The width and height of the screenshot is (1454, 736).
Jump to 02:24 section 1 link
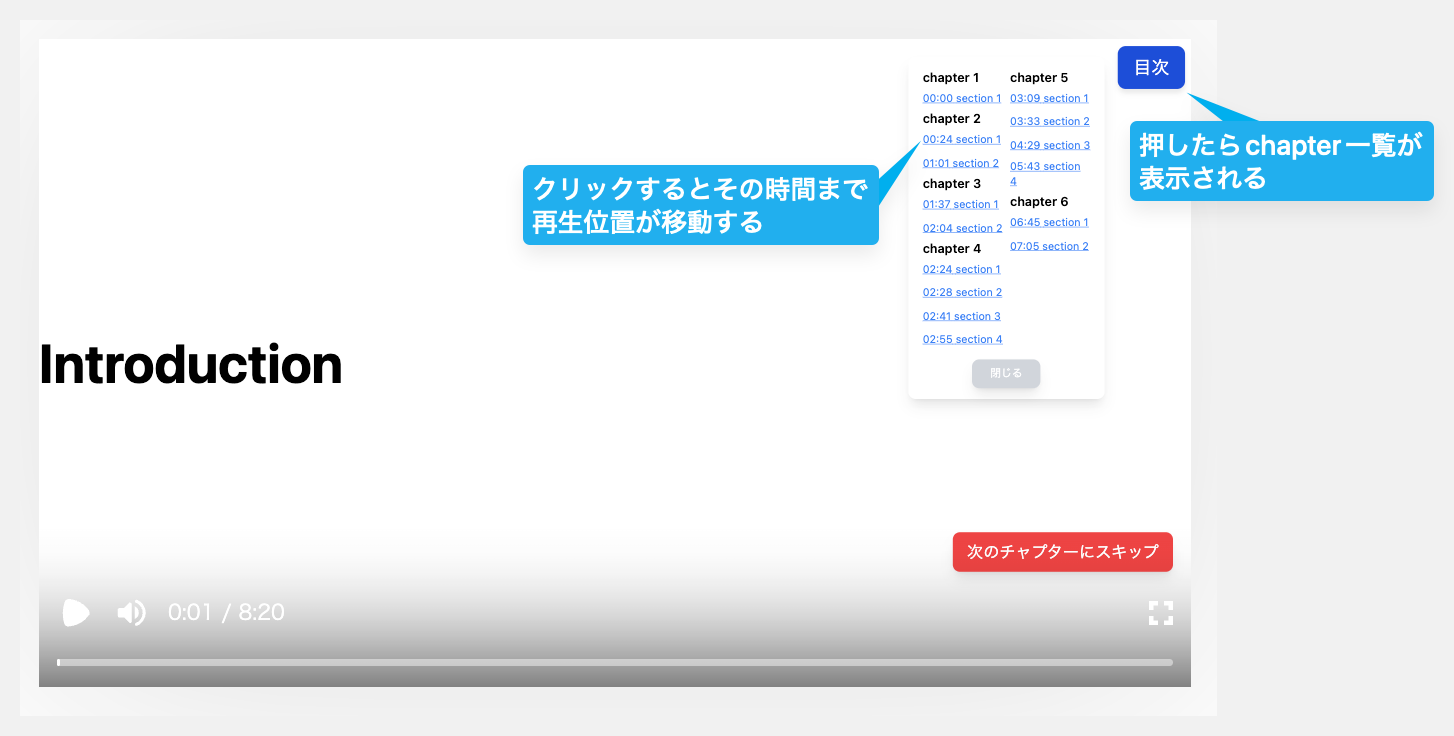tap(962, 269)
